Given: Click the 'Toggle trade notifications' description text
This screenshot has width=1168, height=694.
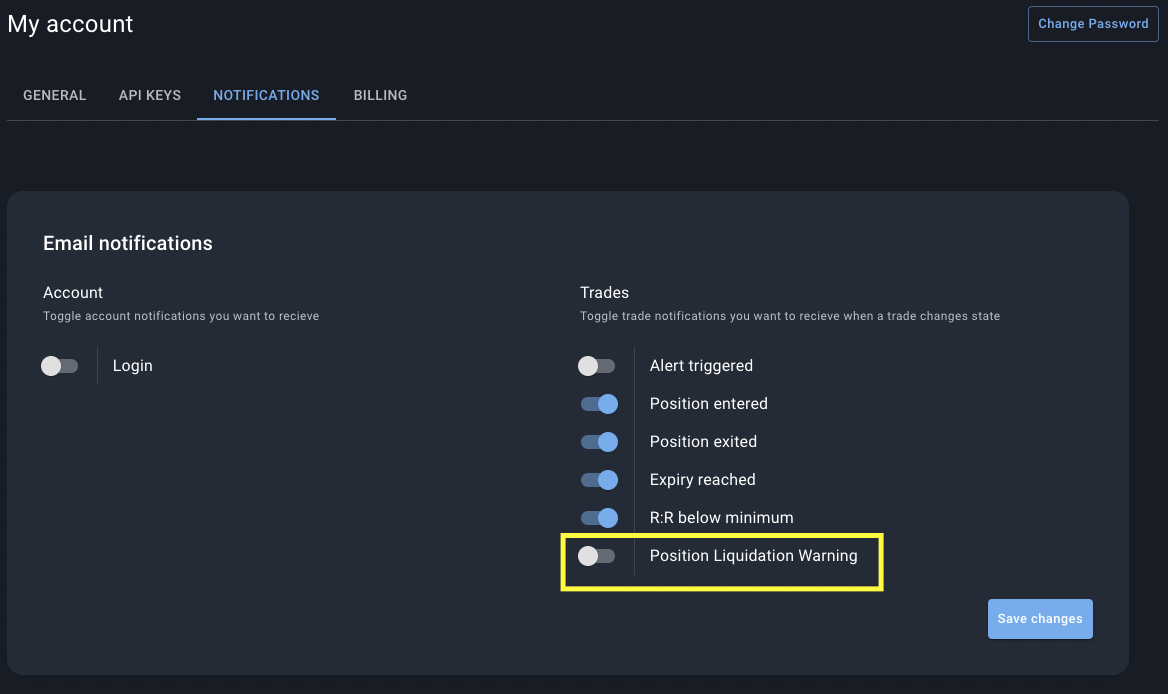Looking at the screenshot, I should pos(790,316).
